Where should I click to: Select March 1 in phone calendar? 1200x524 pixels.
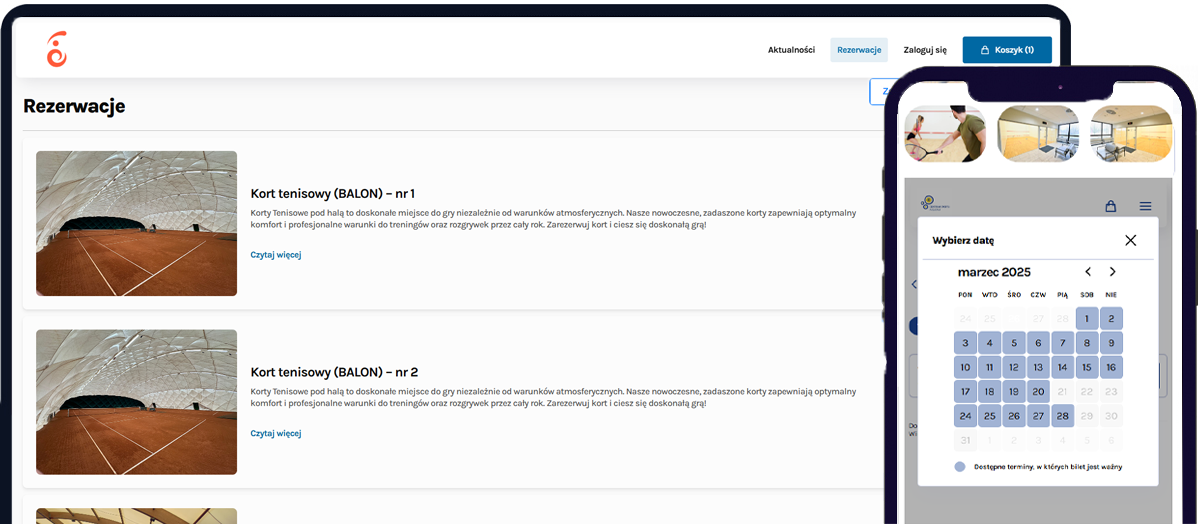point(1087,319)
